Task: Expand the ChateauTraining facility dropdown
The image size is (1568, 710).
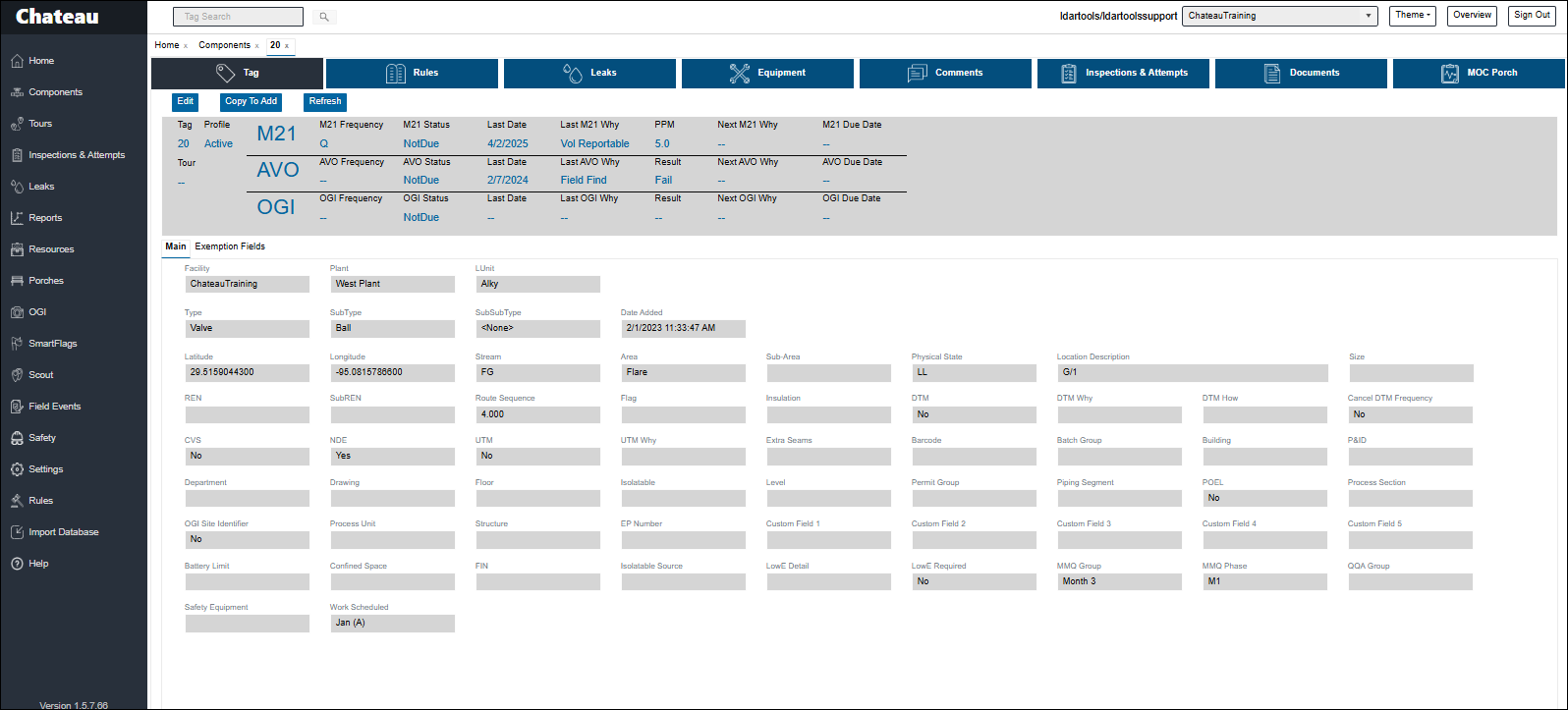Action: (x=1279, y=16)
